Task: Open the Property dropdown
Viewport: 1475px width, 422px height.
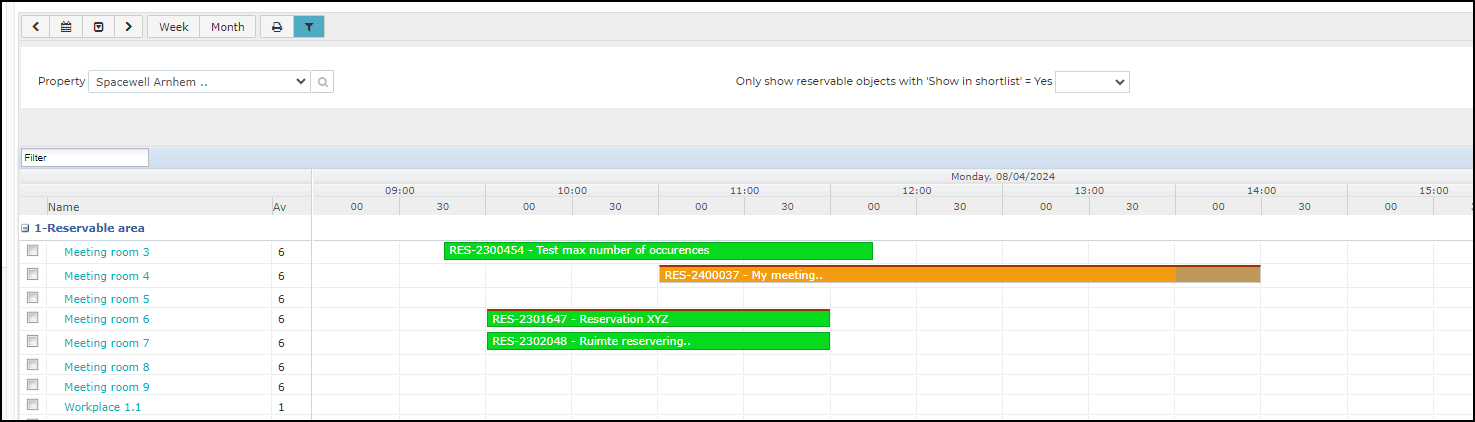Action: tap(199, 82)
